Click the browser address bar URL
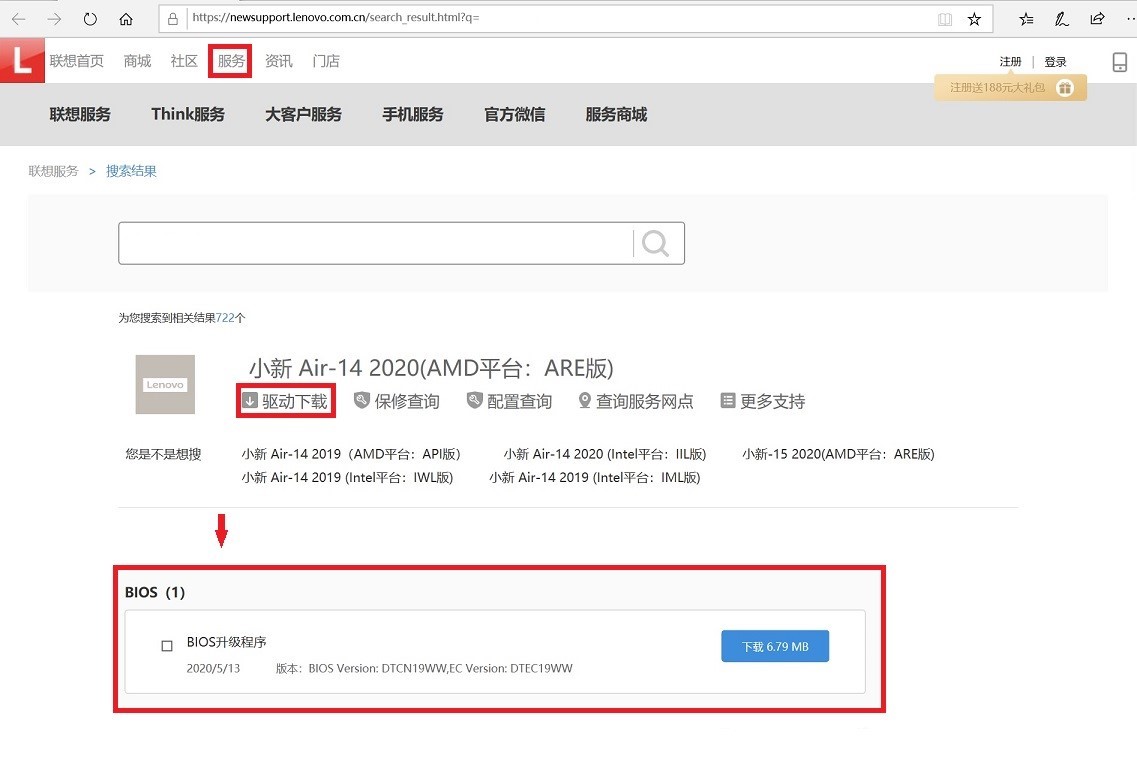The height and width of the screenshot is (757, 1137). (336, 17)
